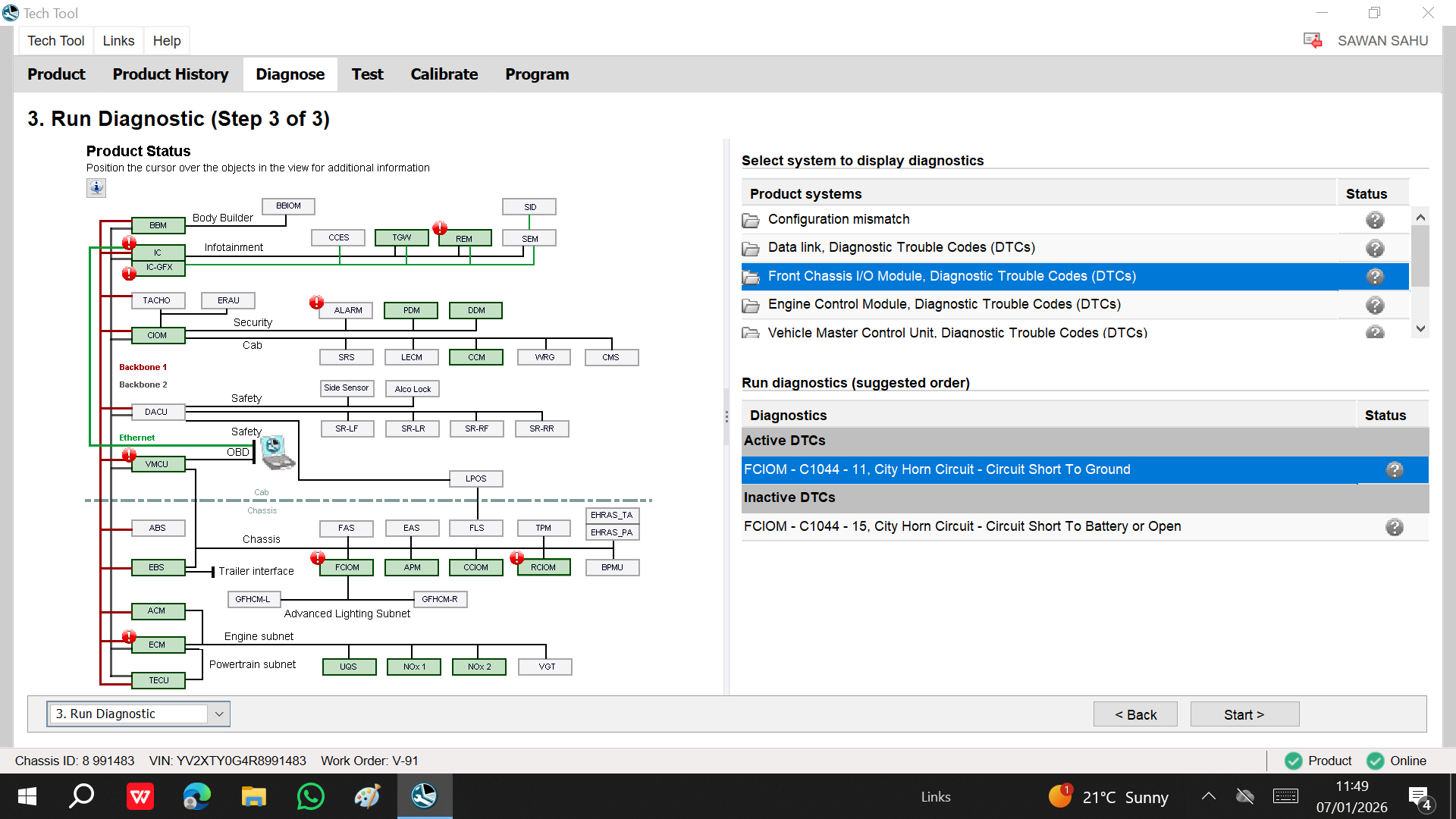The height and width of the screenshot is (819, 1456).
Task: Click the VMCU node in the diagram
Action: [x=157, y=464]
